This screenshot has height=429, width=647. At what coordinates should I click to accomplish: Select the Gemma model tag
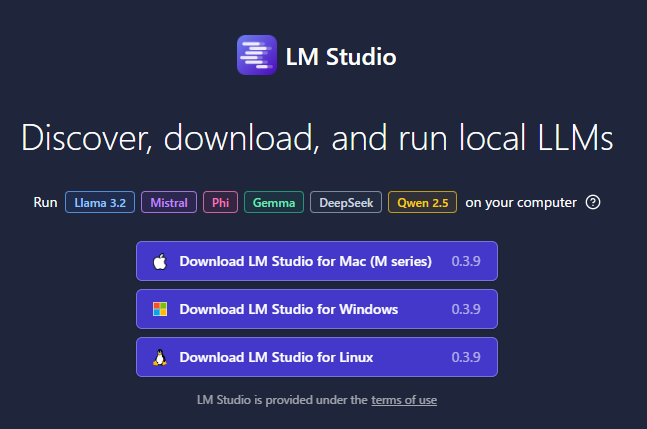tap(274, 202)
